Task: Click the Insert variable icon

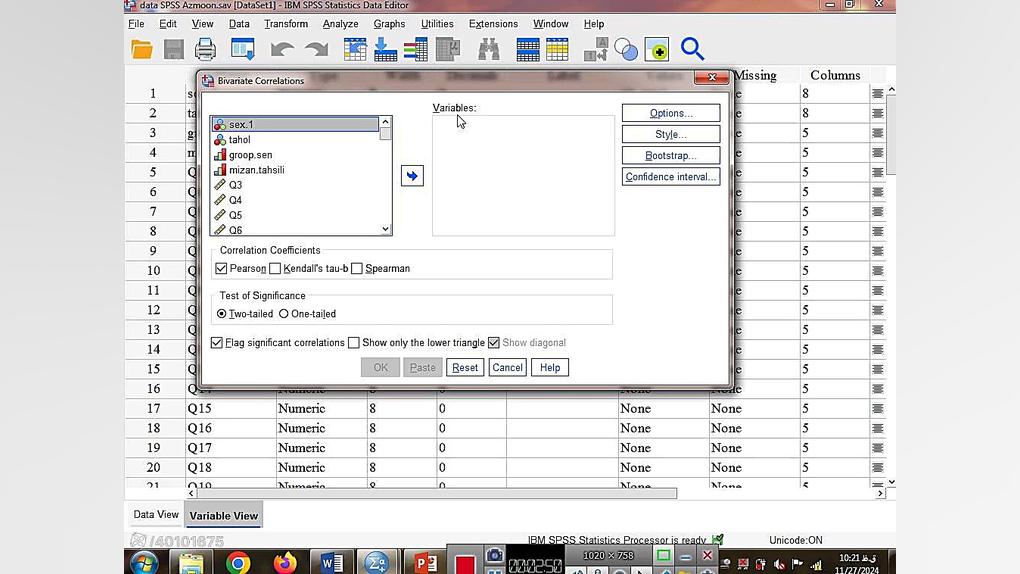Action: 557,49
